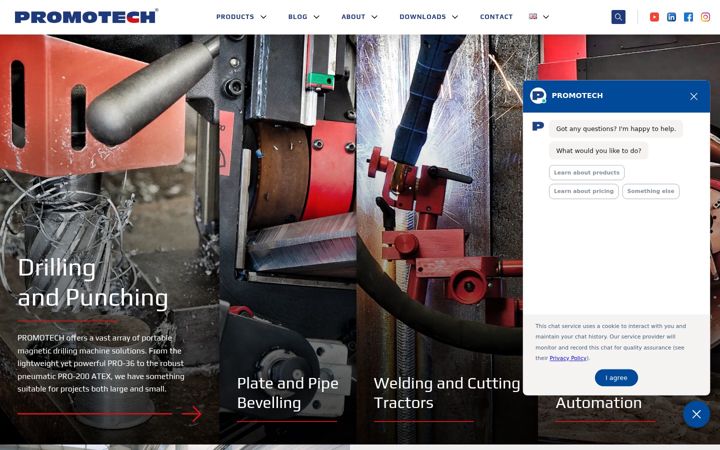Open the BLOG menu item

pyautogui.click(x=298, y=17)
